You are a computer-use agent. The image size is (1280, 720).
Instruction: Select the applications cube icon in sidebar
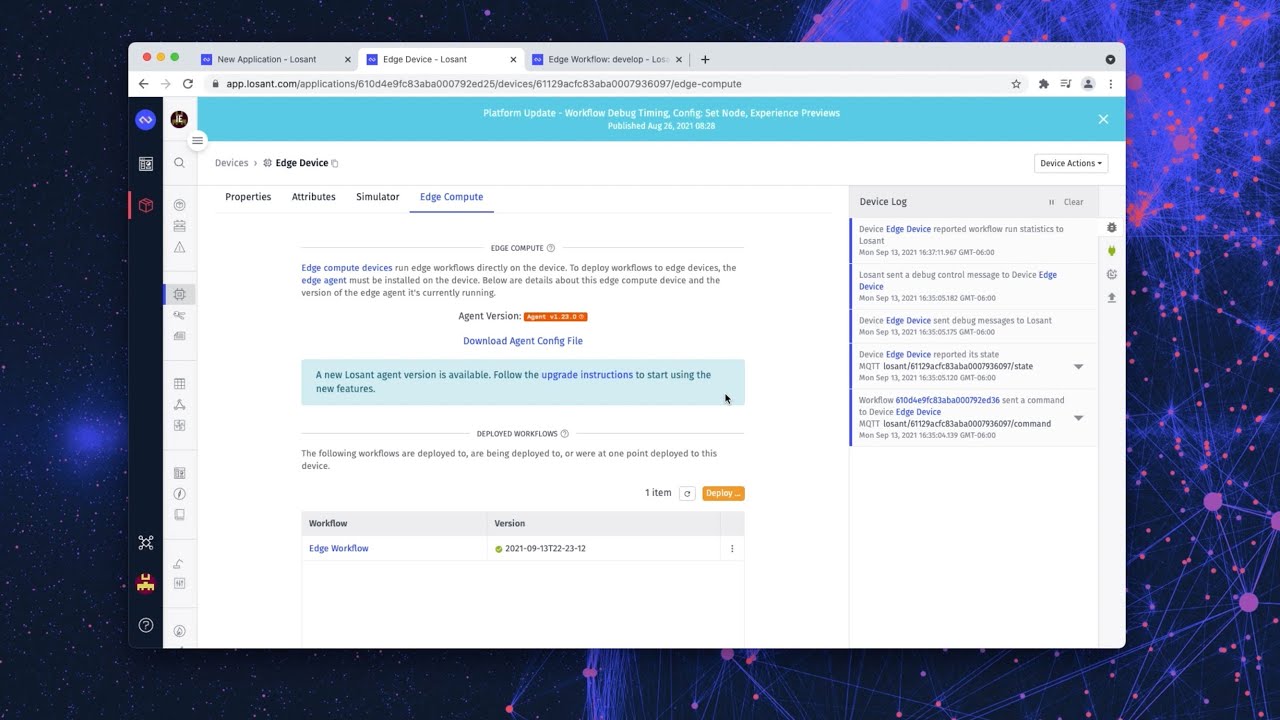(145, 205)
